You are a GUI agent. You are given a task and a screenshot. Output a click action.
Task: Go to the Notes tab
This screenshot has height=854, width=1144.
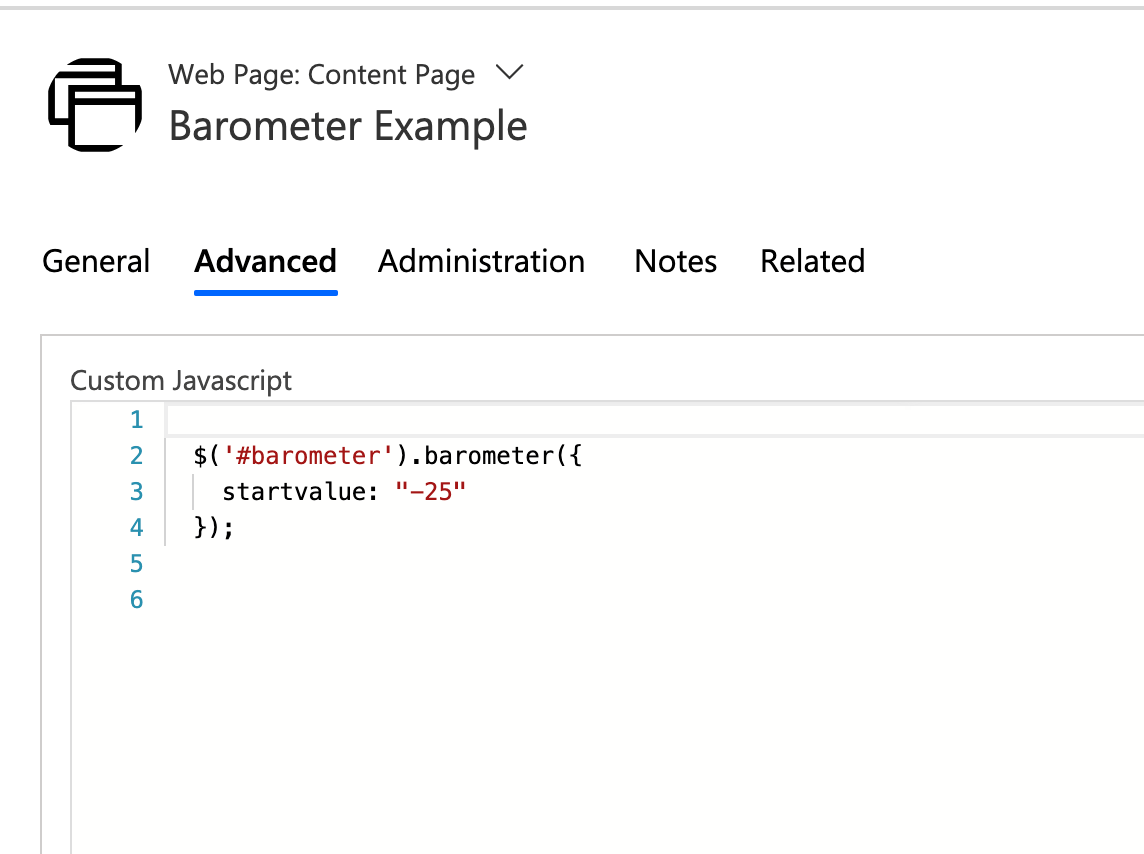675,261
